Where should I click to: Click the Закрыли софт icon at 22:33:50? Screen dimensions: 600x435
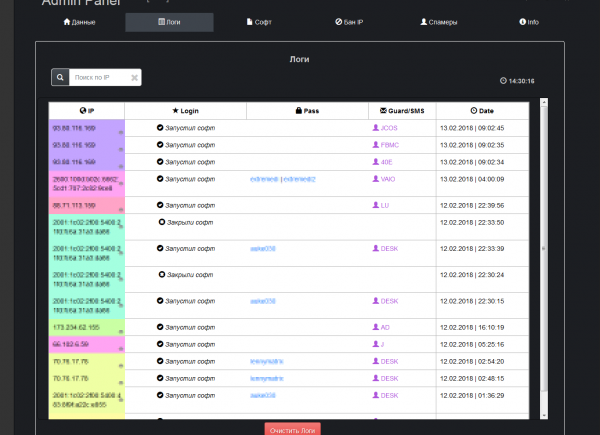pyautogui.click(x=162, y=222)
